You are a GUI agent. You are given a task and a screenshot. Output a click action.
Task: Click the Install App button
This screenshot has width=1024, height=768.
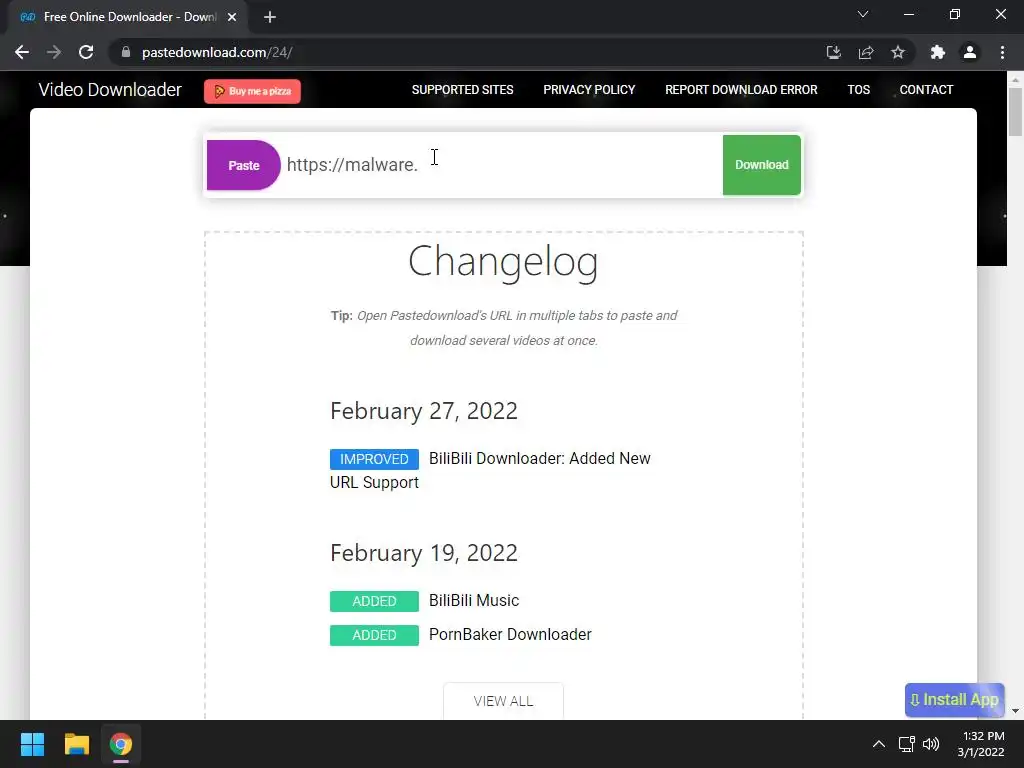tap(954, 699)
